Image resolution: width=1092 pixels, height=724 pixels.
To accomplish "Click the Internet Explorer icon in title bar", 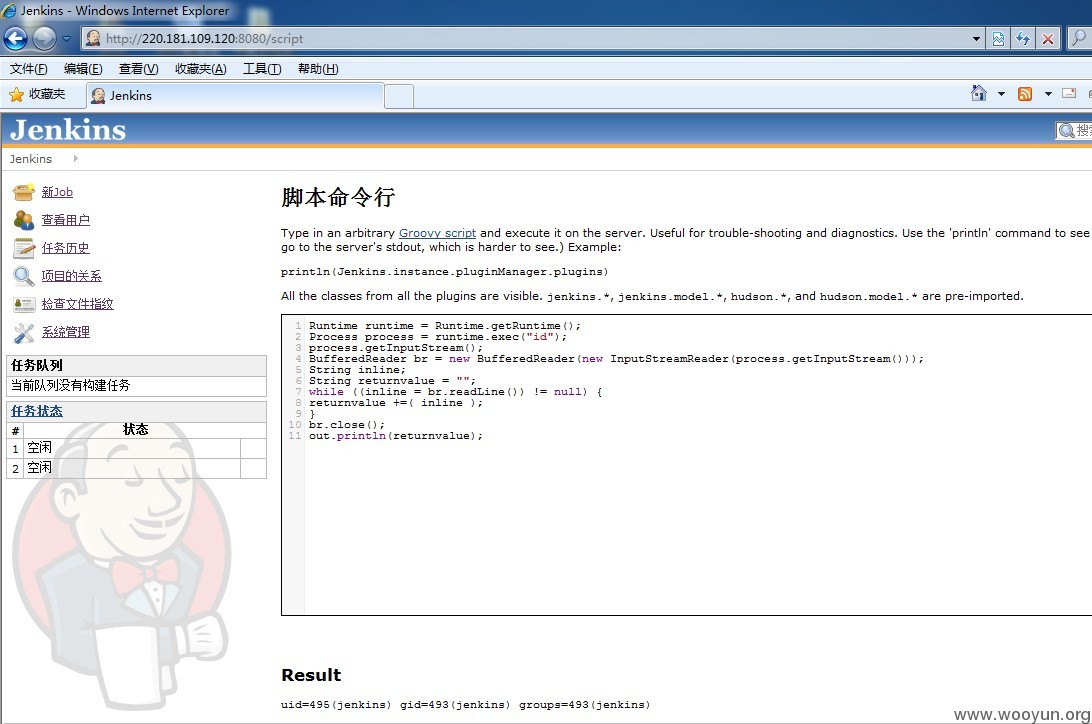I will [x=9, y=10].
